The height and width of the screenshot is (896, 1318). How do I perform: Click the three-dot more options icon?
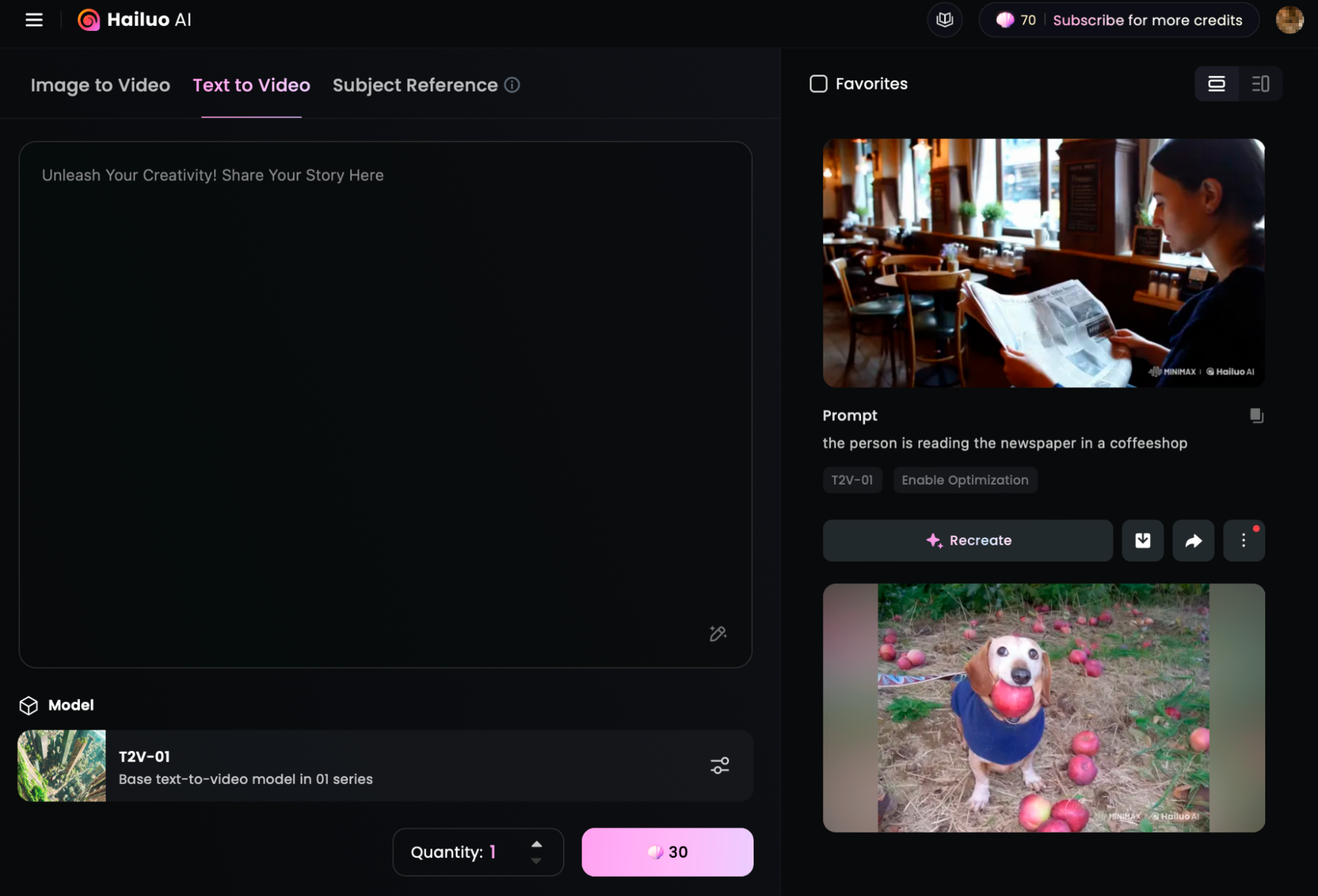tap(1243, 540)
